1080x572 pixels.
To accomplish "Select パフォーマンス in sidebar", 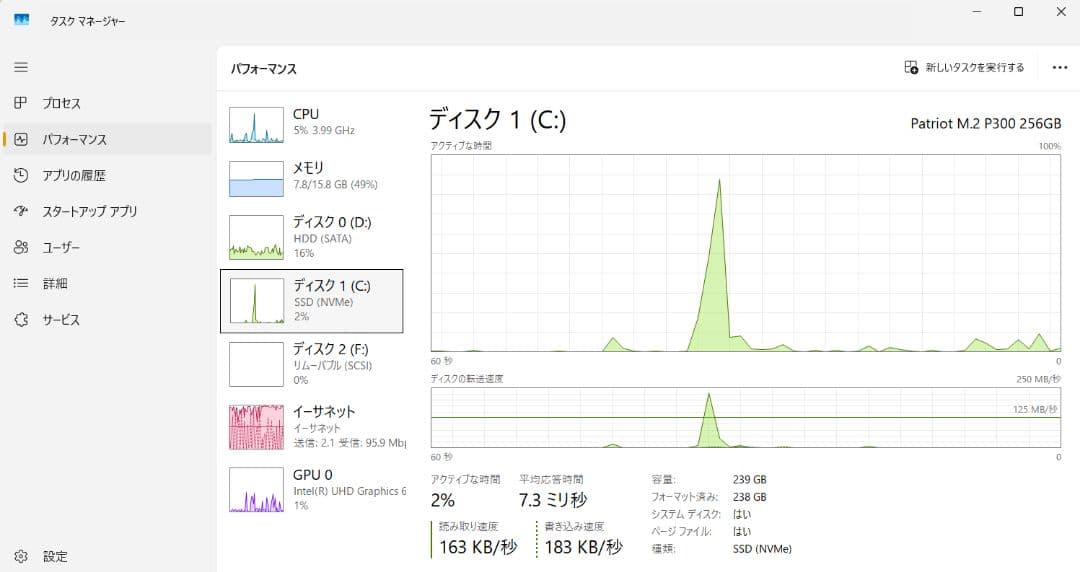I will 107,139.
